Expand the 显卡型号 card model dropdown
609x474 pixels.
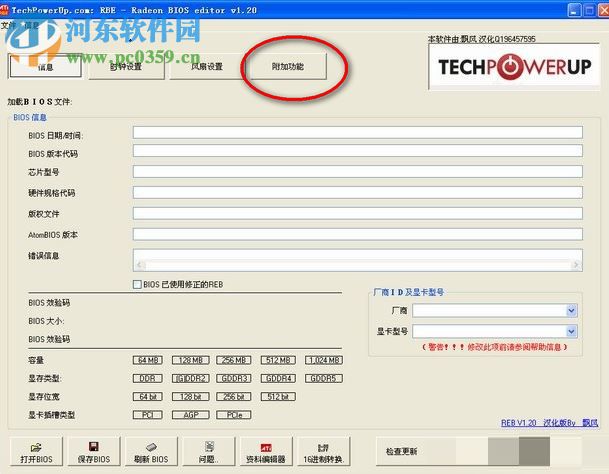[x=571, y=331]
